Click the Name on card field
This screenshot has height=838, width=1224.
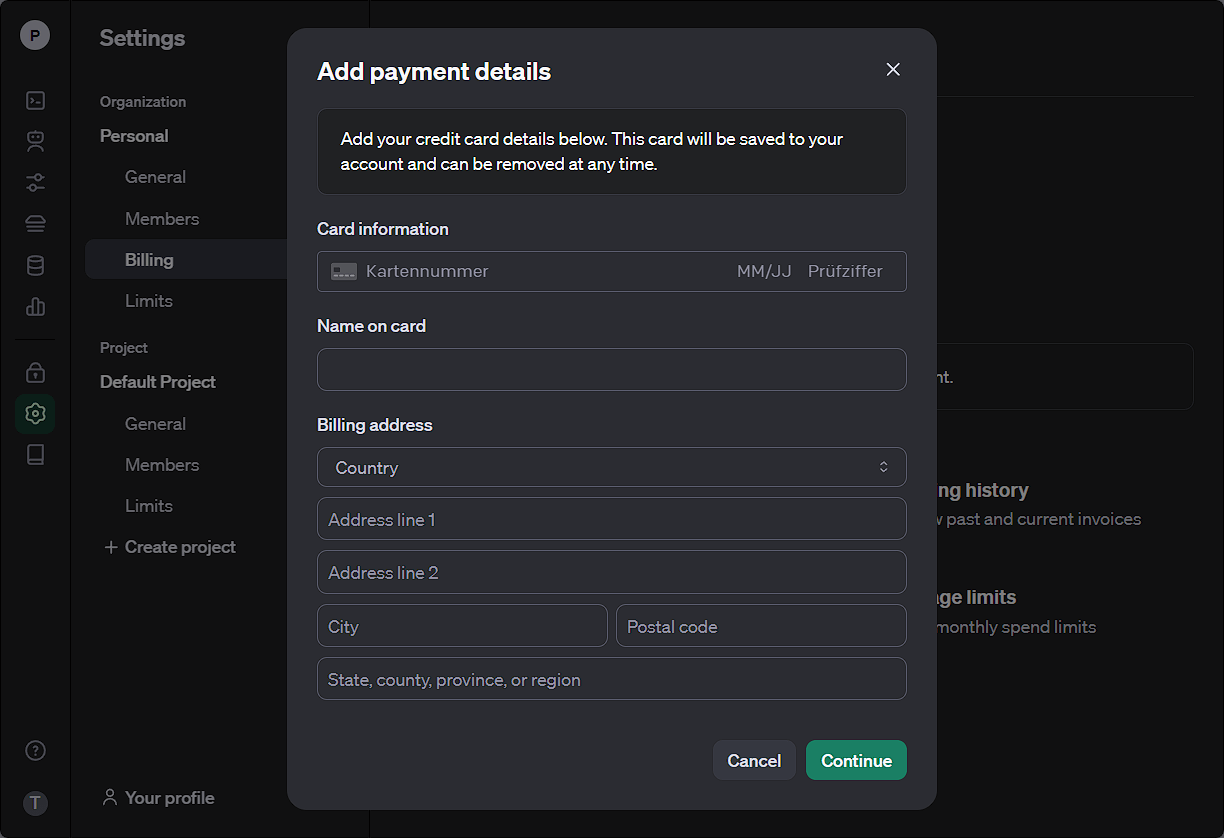pyautogui.click(x=612, y=369)
